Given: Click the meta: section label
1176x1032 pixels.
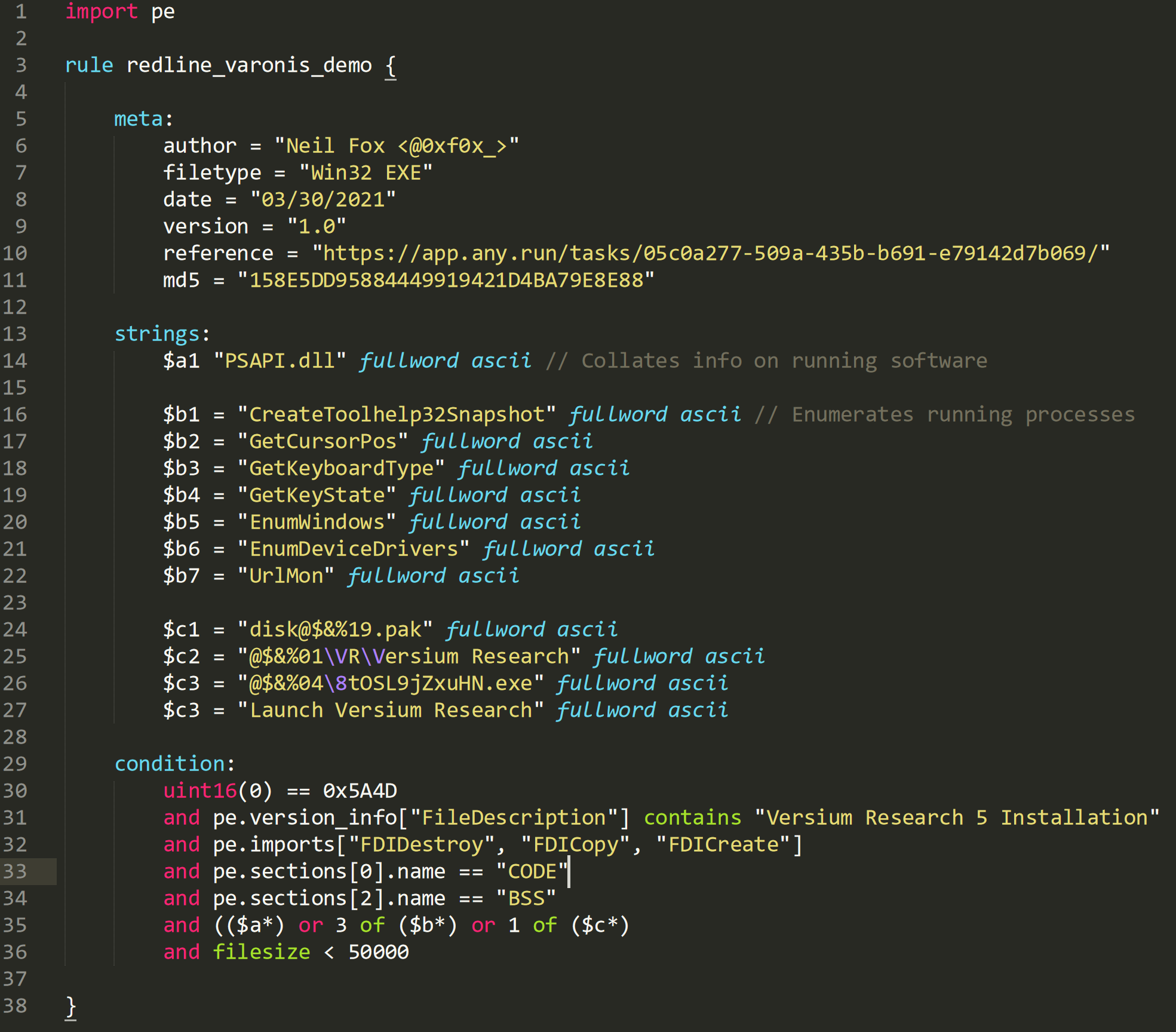Looking at the screenshot, I should click(140, 118).
